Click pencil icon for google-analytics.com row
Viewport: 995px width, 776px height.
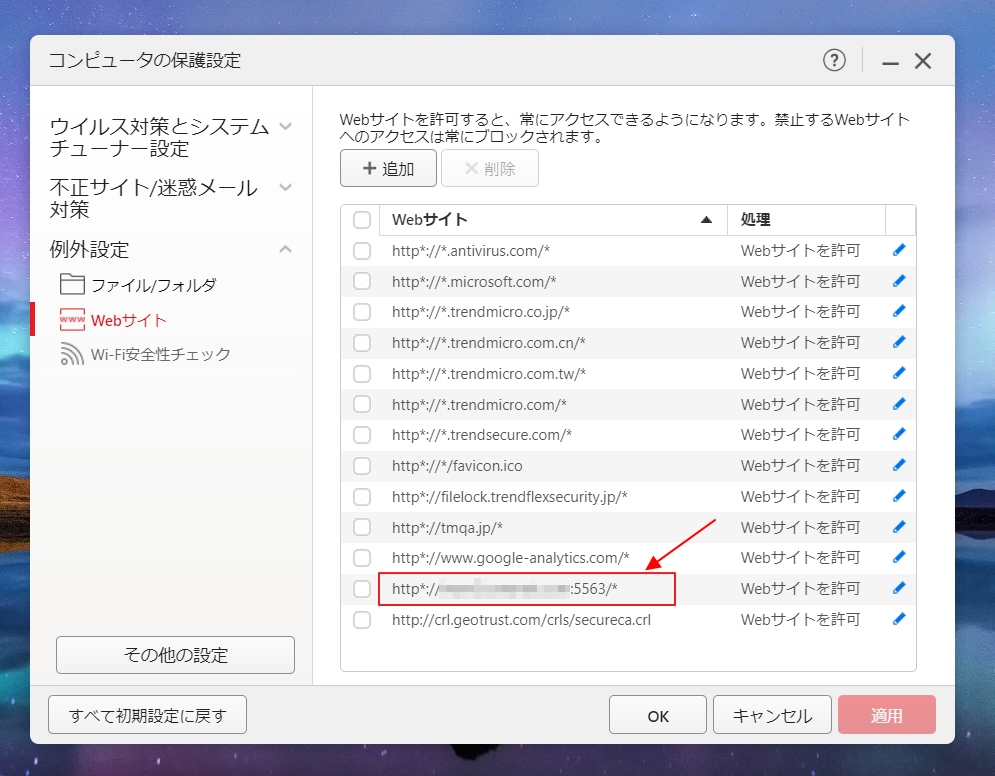(x=898, y=558)
